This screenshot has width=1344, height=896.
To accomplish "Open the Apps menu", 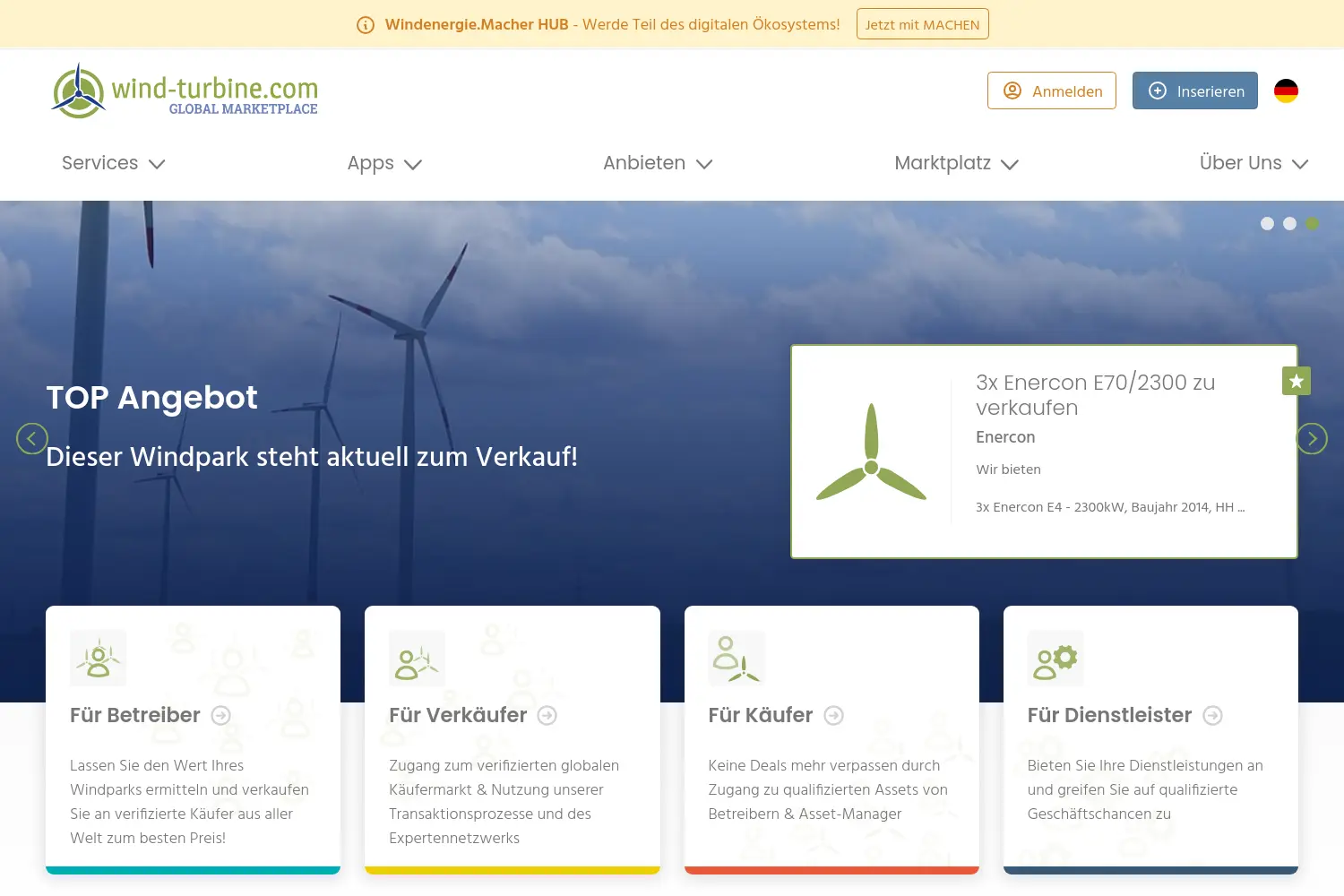I will (384, 163).
